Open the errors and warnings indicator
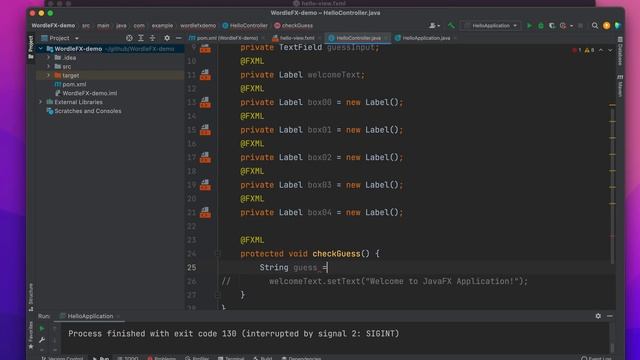The image size is (640, 360). coord(583,50)
